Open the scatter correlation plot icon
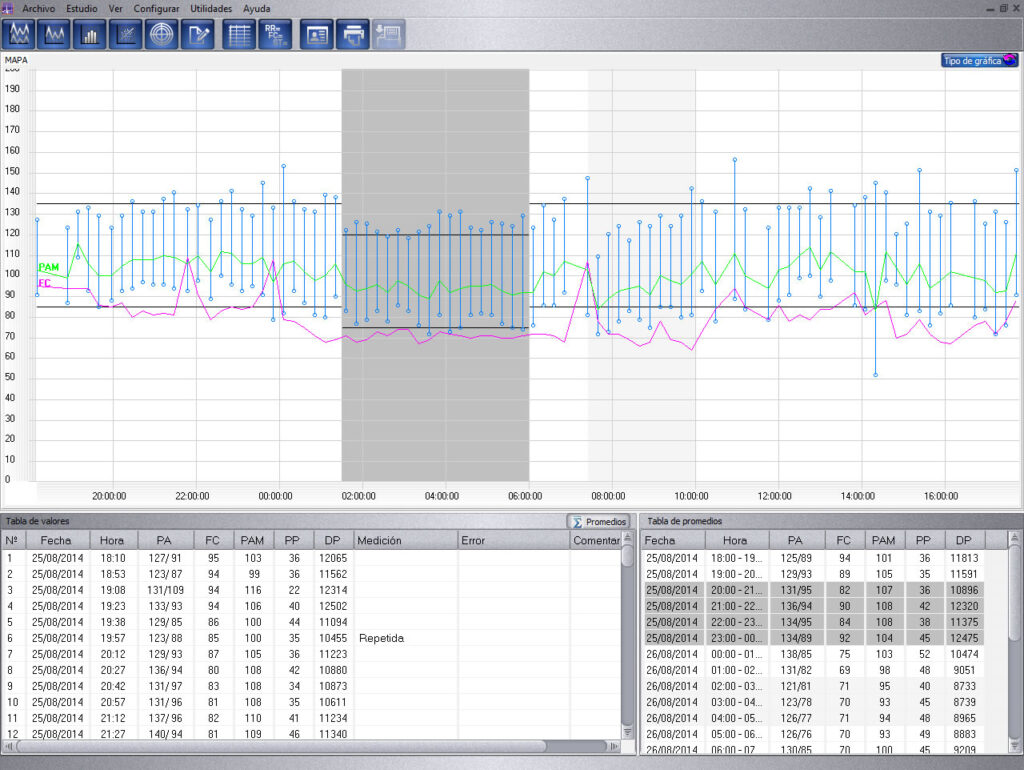Screen dimensions: 1024x770 (125, 34)
